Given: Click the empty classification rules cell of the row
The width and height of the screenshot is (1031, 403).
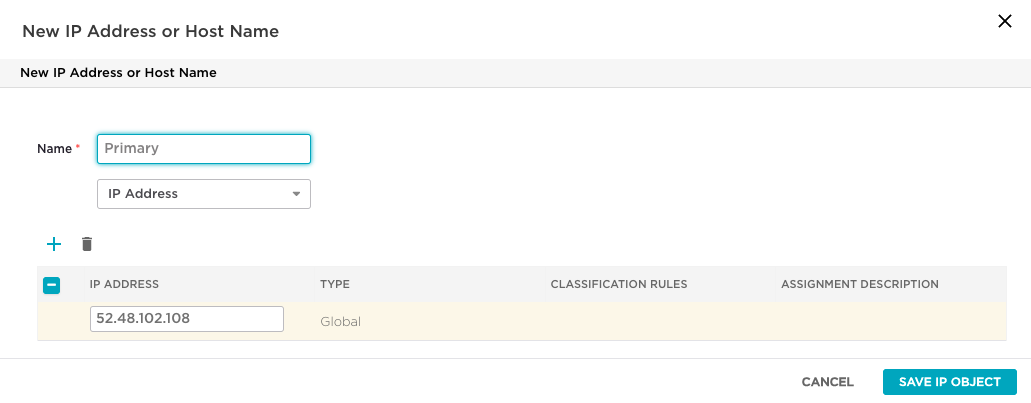Looking at the screenshot, I should coord(659,321).
